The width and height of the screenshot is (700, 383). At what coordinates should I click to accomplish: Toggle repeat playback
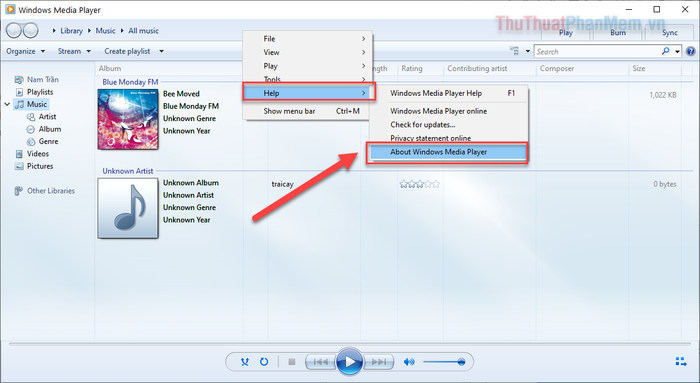(x=264, y=362)
